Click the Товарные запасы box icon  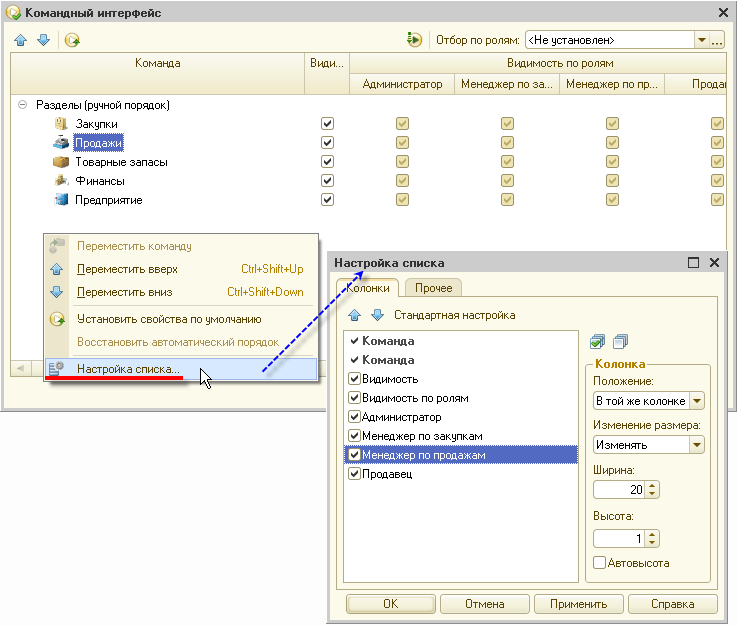(61, 162)
